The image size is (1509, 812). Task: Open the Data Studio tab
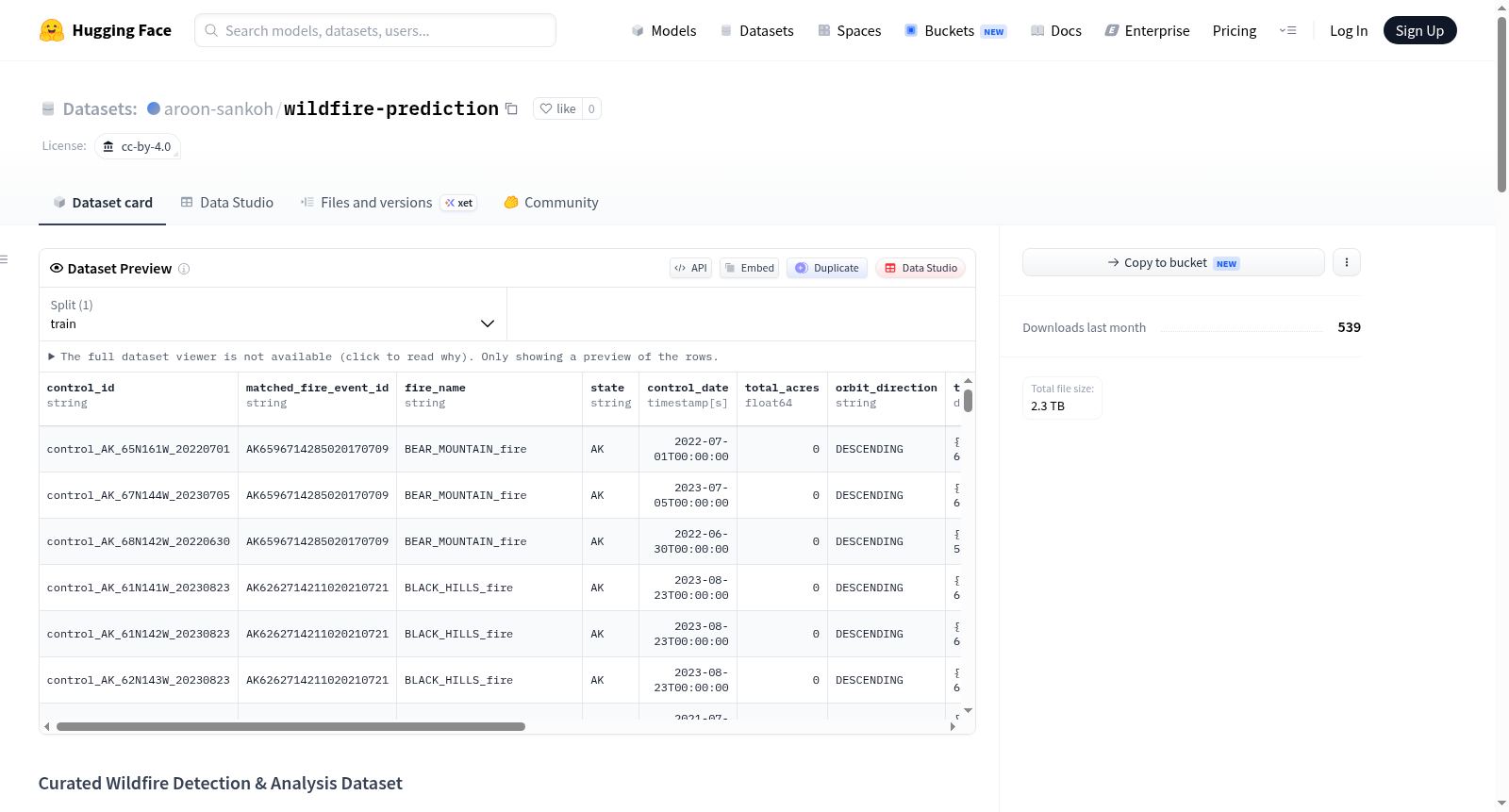tap(227, 203)
